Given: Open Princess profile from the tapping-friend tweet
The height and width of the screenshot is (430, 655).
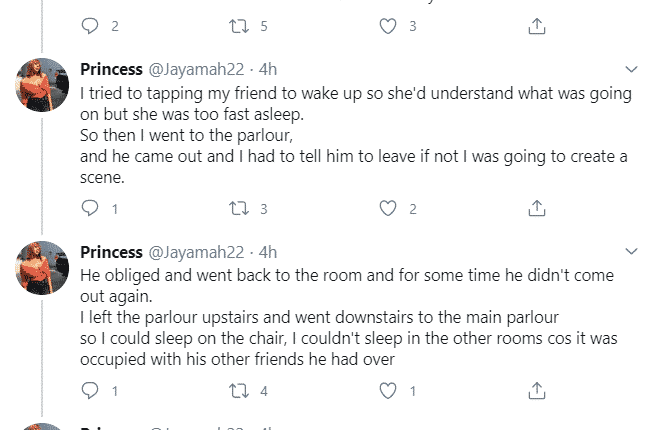Looking at the screenshot, I should tap(110, 70).
